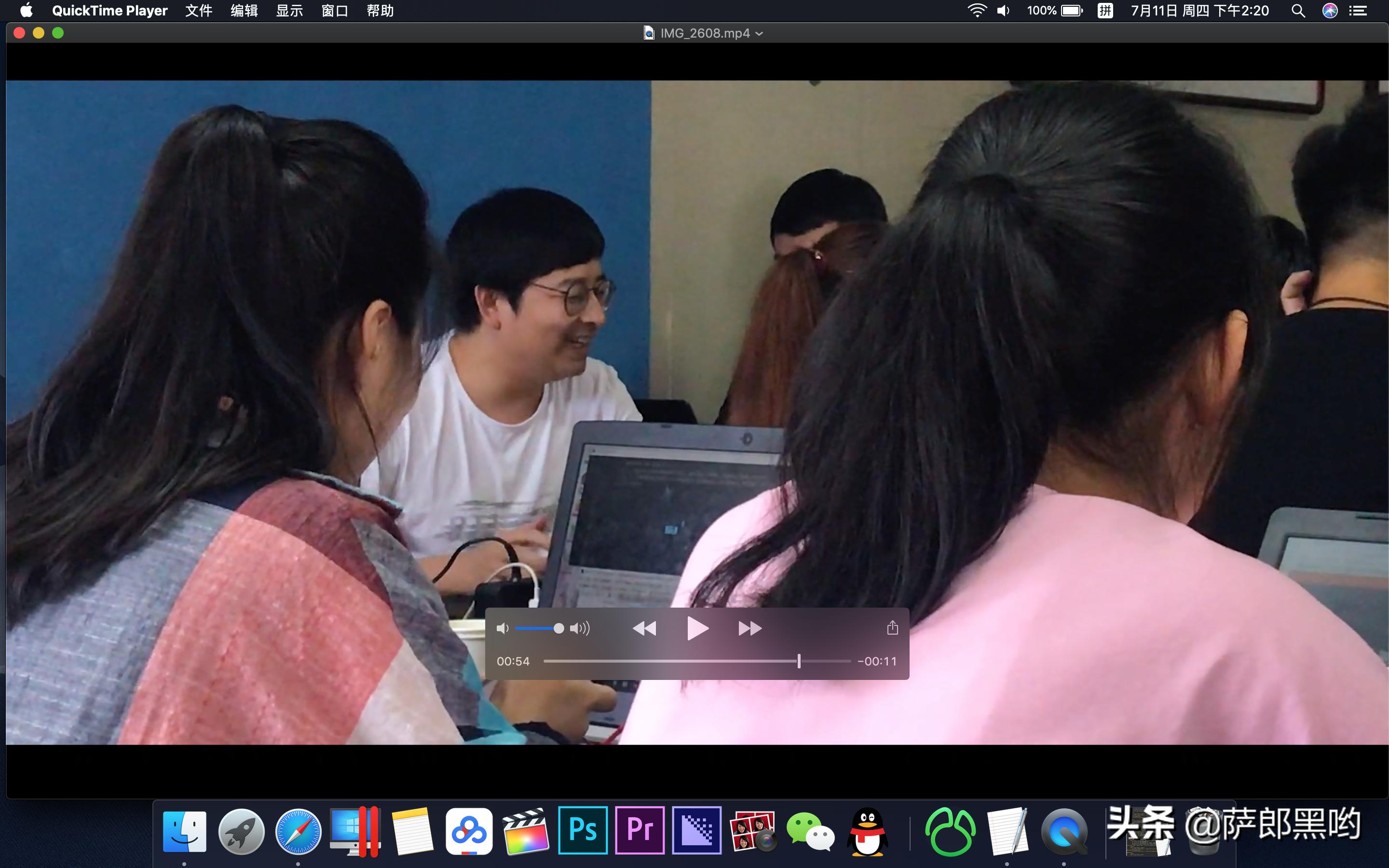The width and height of the screenshot is (1389, 868).
Task: Click the rewind double-arrow button
Action: (644, 628)
